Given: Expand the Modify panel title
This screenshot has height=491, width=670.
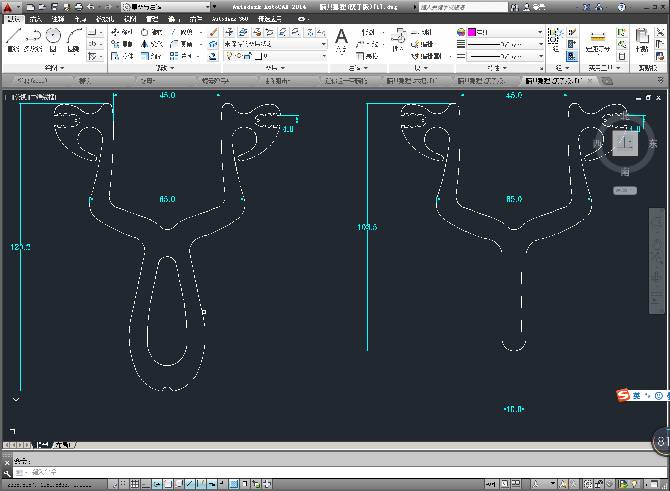Looking at the screenshot, I should 165,68.
